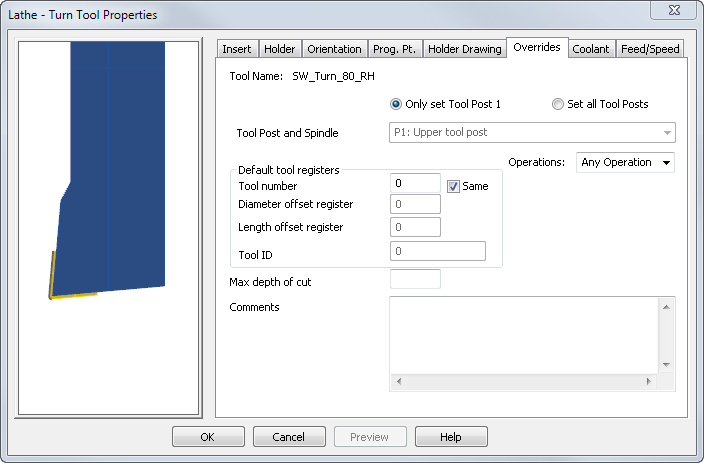This screenshot has height=463, width=704.
Task: Expand the Operations dropdown
Action: click(625, 163)
